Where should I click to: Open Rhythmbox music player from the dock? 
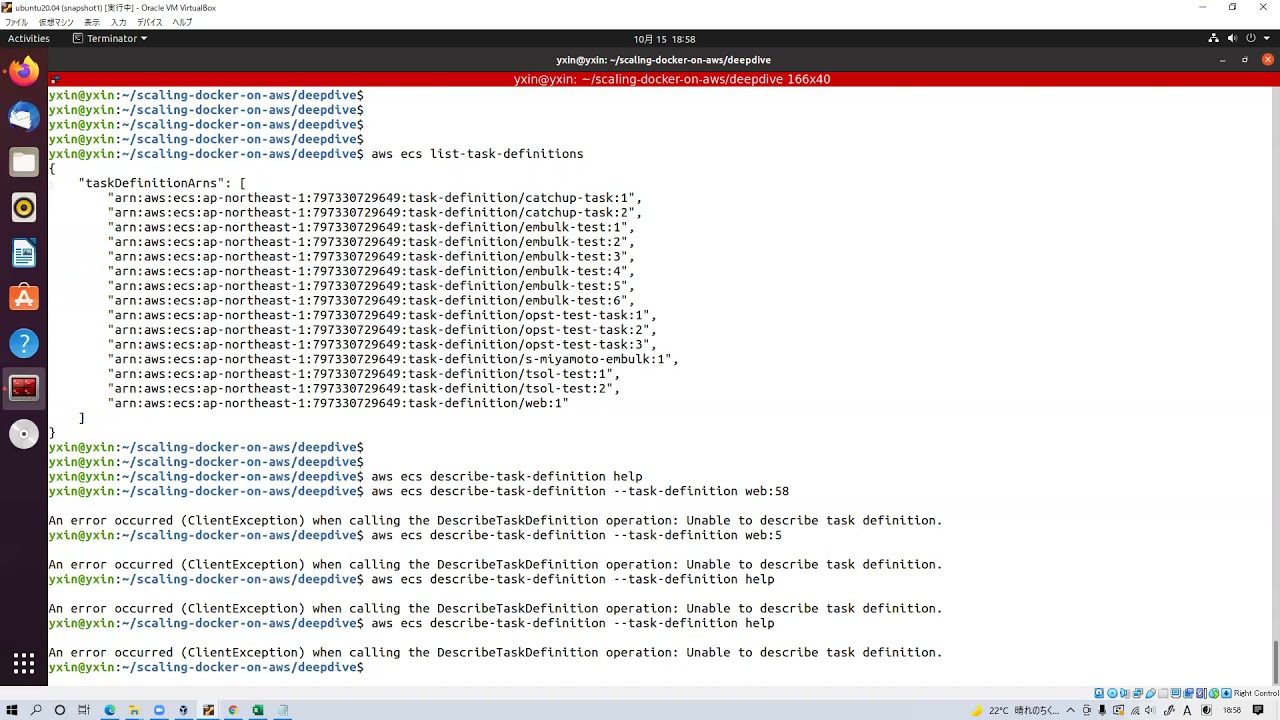tap(24, 208)
